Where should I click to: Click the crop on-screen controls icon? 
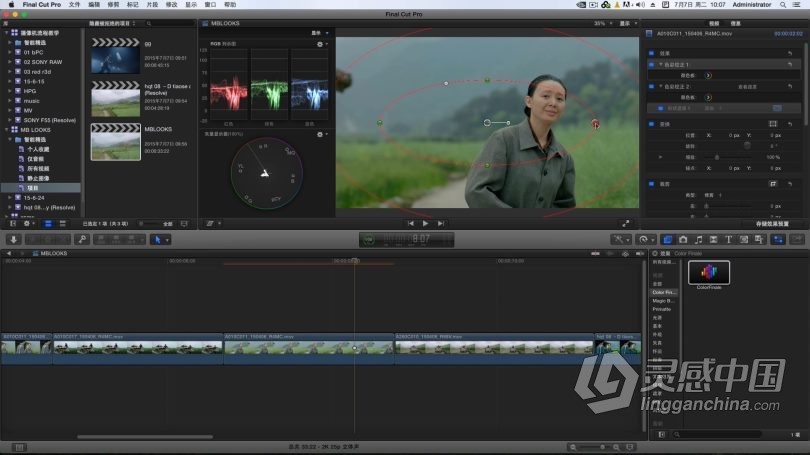(x=773, y=184)
